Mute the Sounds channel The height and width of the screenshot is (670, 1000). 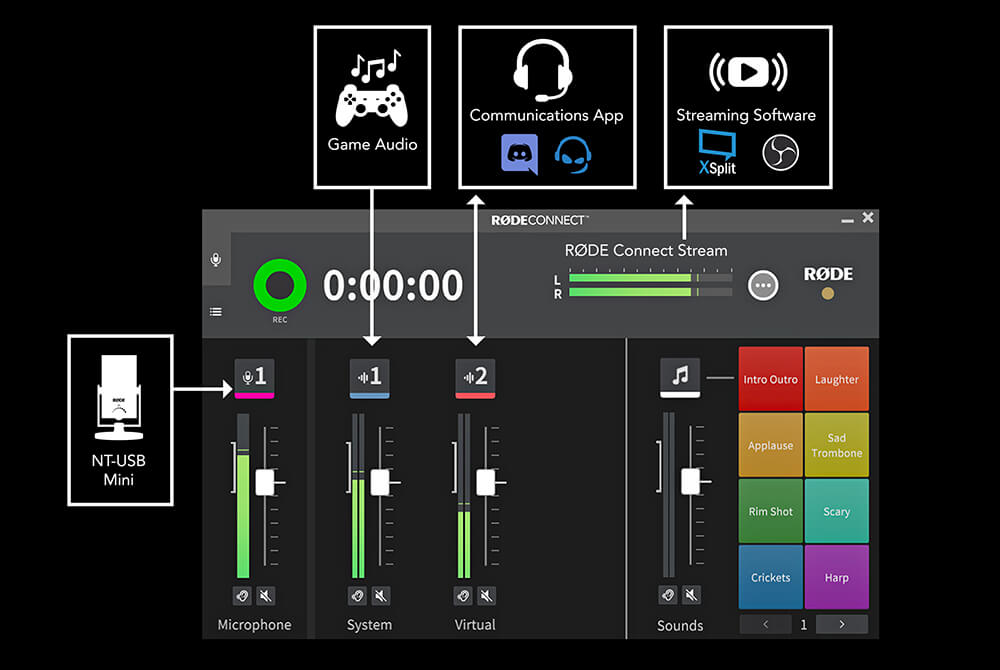click(693, 596)
